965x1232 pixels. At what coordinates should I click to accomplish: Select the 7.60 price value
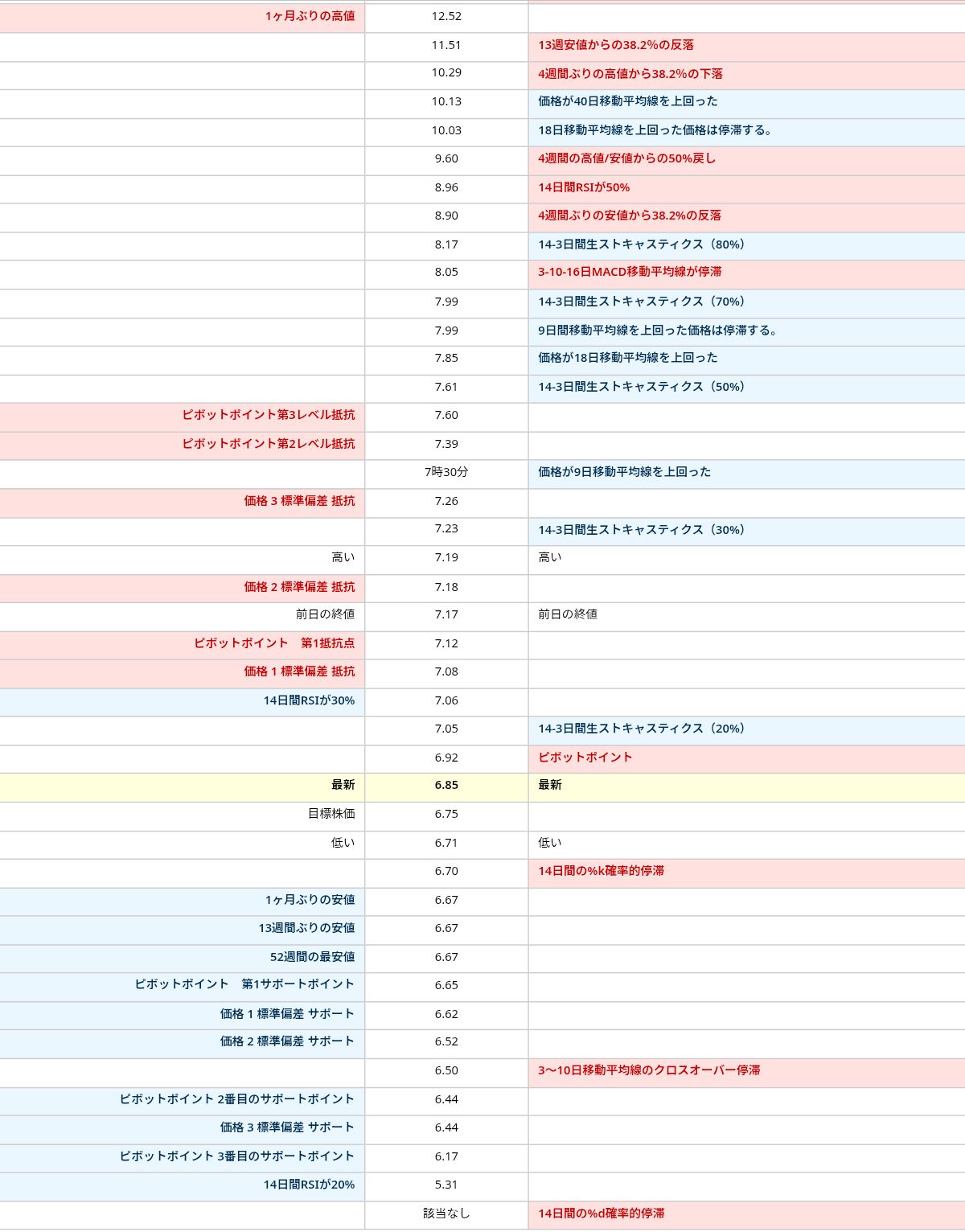446,415
